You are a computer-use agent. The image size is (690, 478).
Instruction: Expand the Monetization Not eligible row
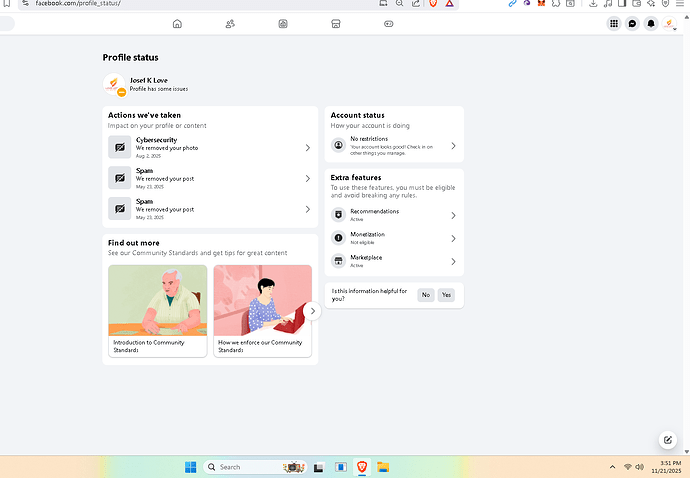(x=394, y=238)
